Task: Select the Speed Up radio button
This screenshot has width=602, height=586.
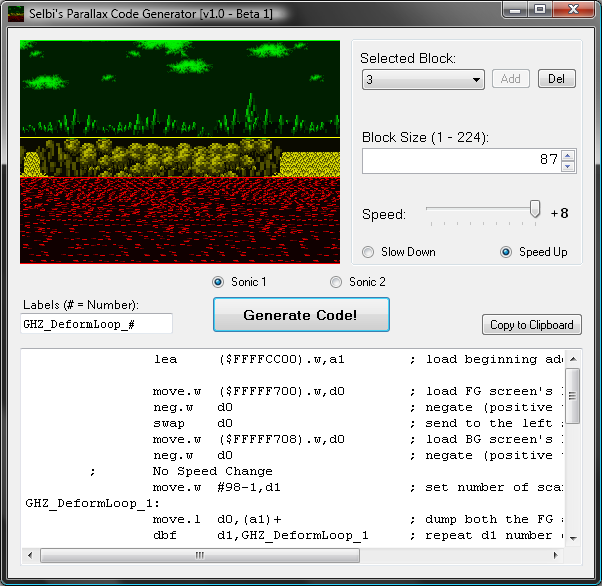Action: click(506, 252)
